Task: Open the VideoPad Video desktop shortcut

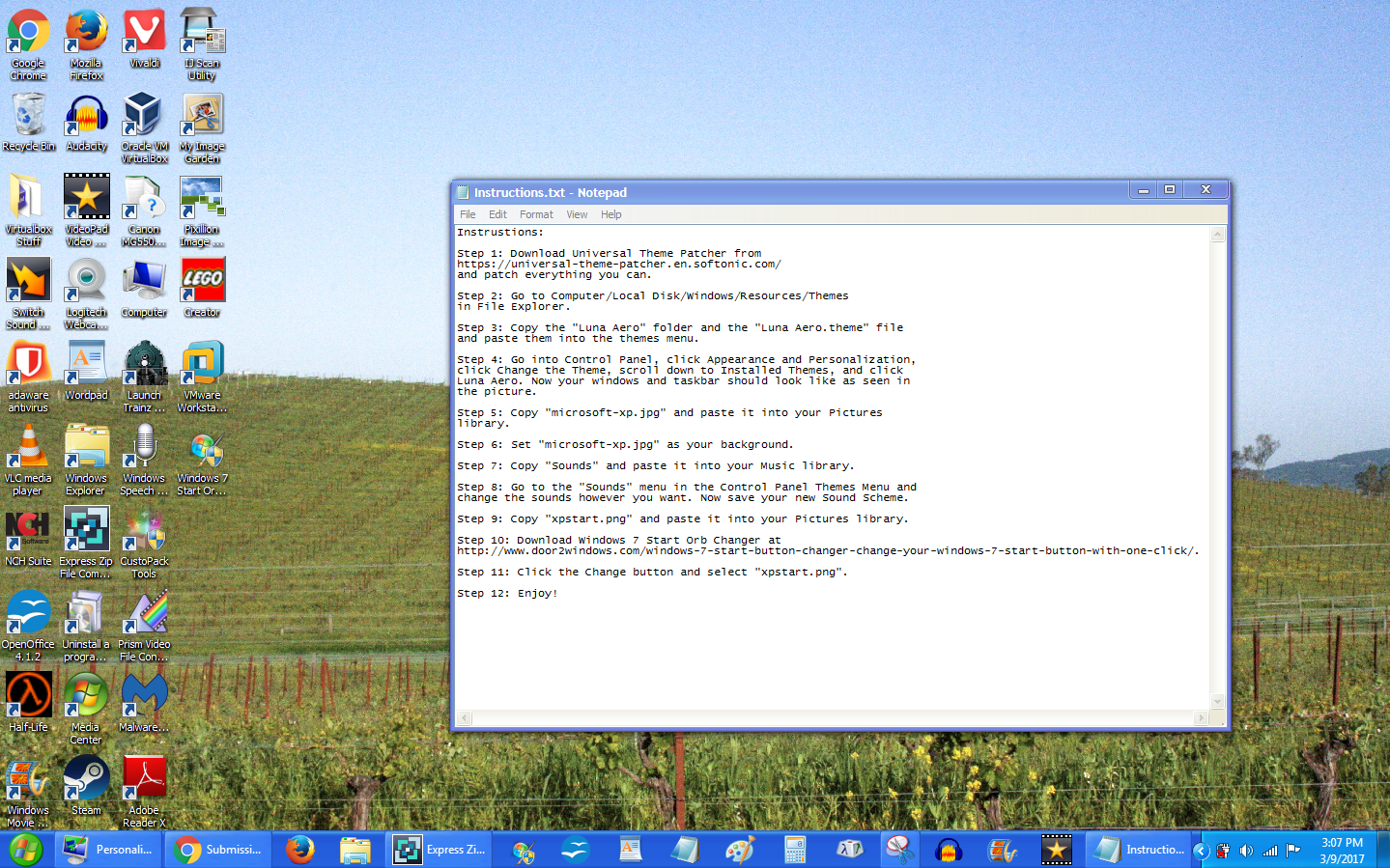Action: tap(86, 210)
